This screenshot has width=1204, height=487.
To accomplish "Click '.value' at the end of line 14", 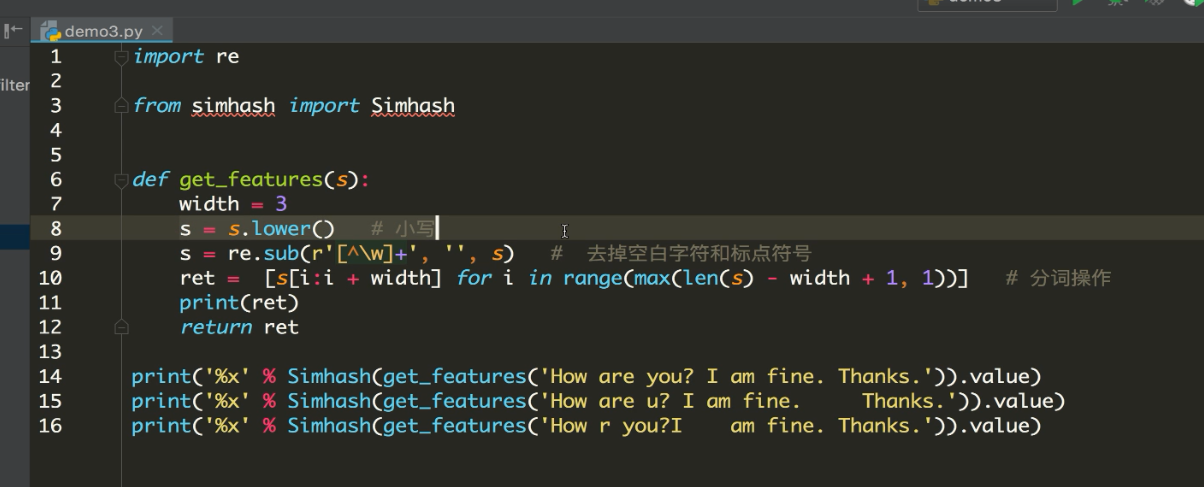I will click(995, 377).
